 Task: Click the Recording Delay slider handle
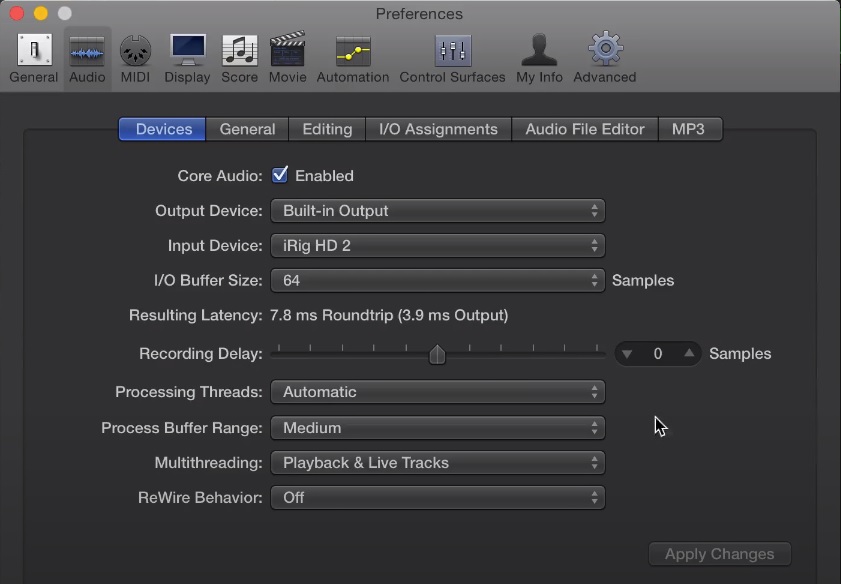click(x=437, y=354)
